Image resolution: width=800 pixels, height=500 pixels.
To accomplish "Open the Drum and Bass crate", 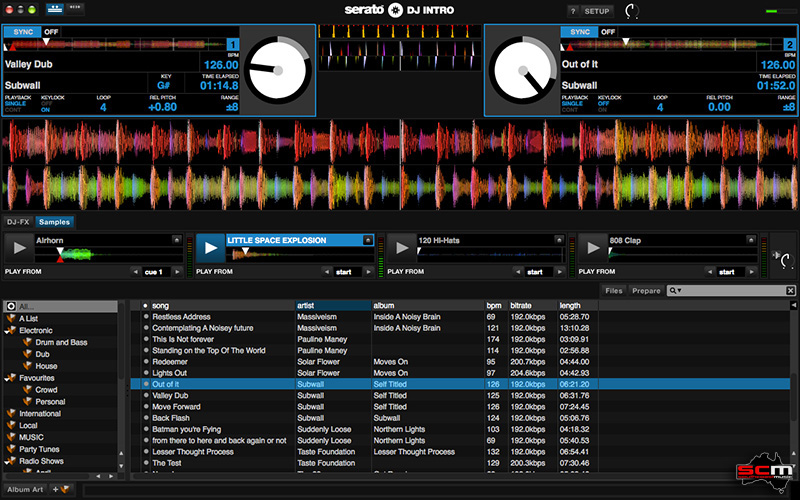I will click(61, 342).
